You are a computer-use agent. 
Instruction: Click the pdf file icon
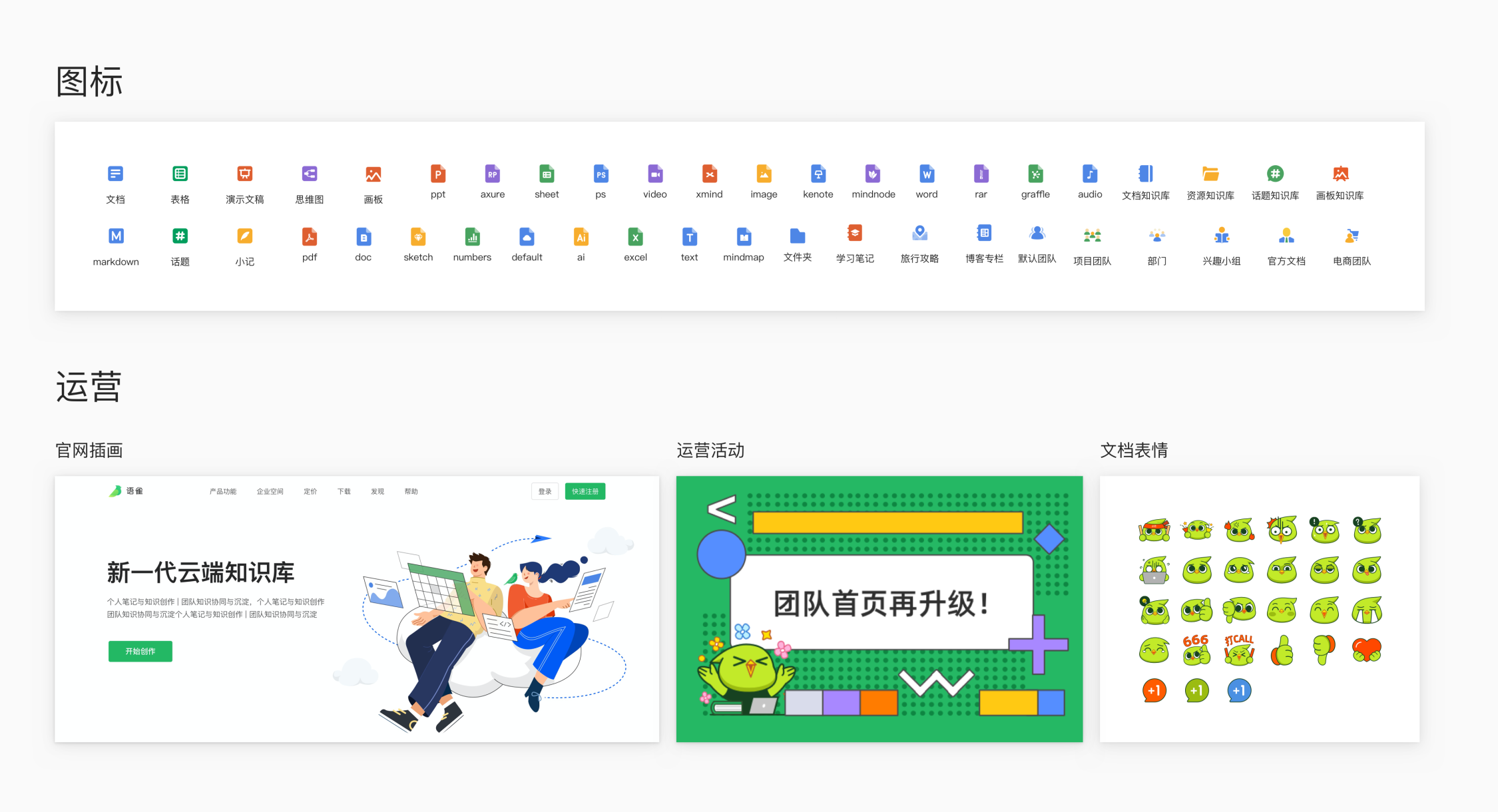click(310, 237)
